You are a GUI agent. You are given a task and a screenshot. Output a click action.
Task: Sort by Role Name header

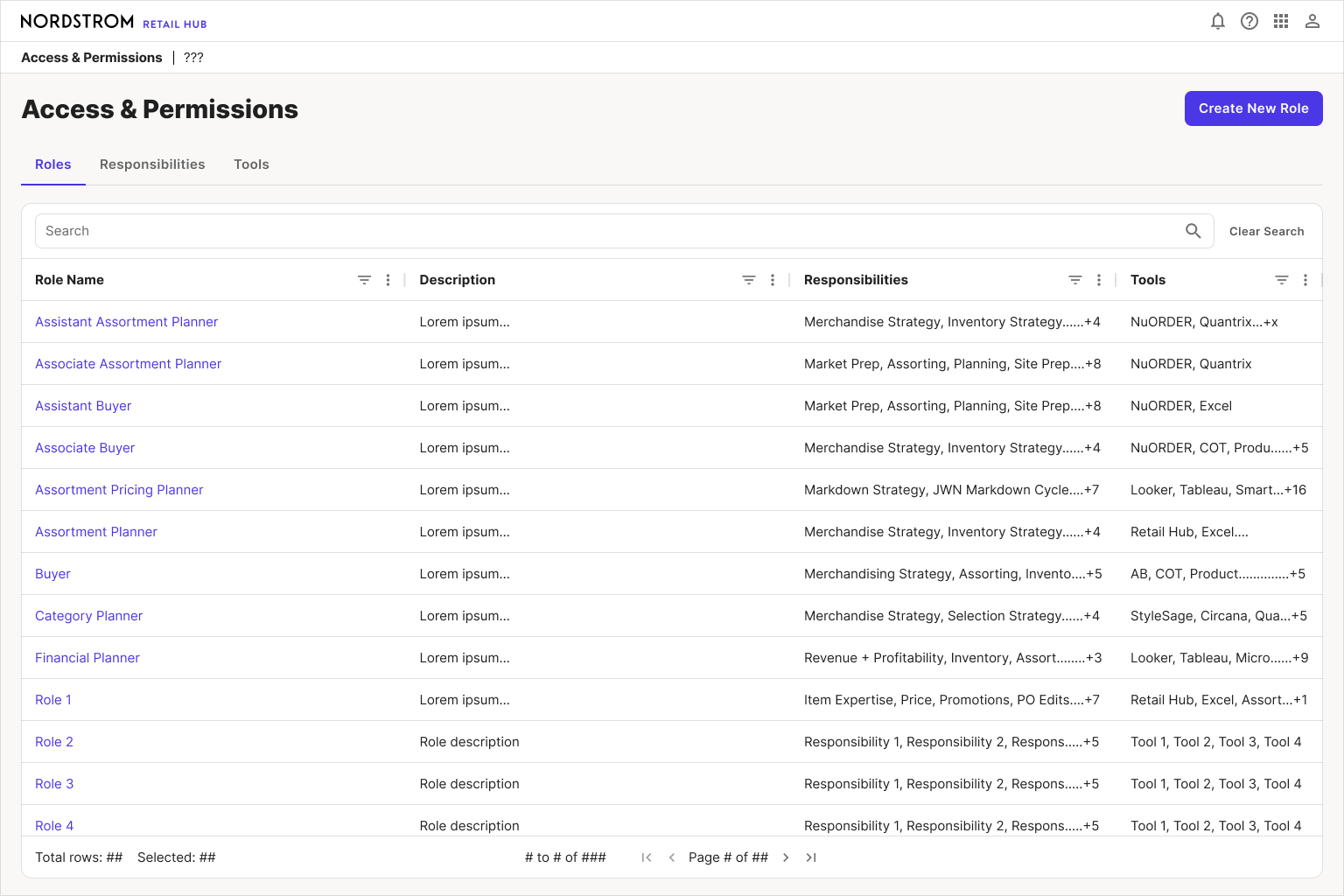[x=69, y=280]
